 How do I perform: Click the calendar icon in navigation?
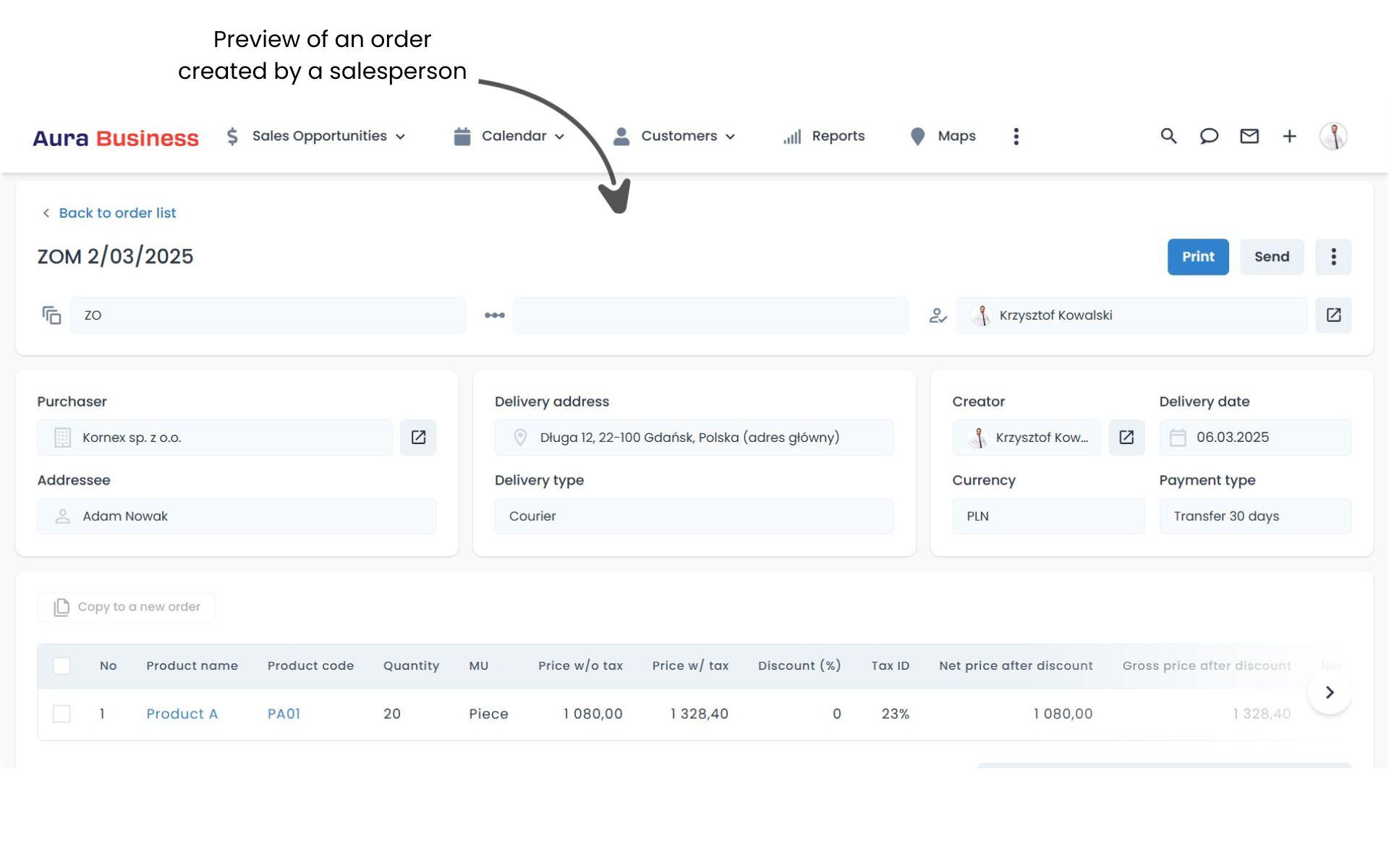(x=462, y=136)
